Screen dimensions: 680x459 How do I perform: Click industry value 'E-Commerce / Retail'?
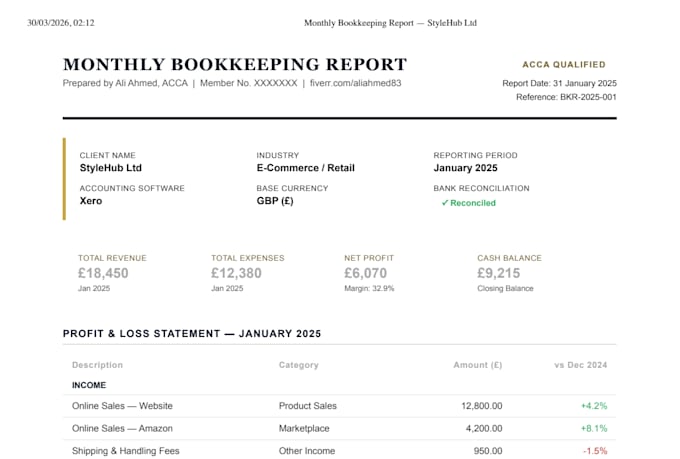click(x=305, y=168)
